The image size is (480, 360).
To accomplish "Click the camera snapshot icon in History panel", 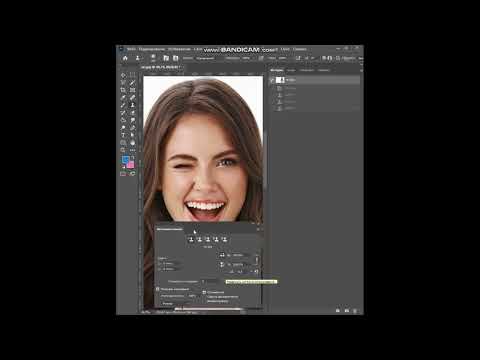I will pyautogui.click(x=347, y=310).
